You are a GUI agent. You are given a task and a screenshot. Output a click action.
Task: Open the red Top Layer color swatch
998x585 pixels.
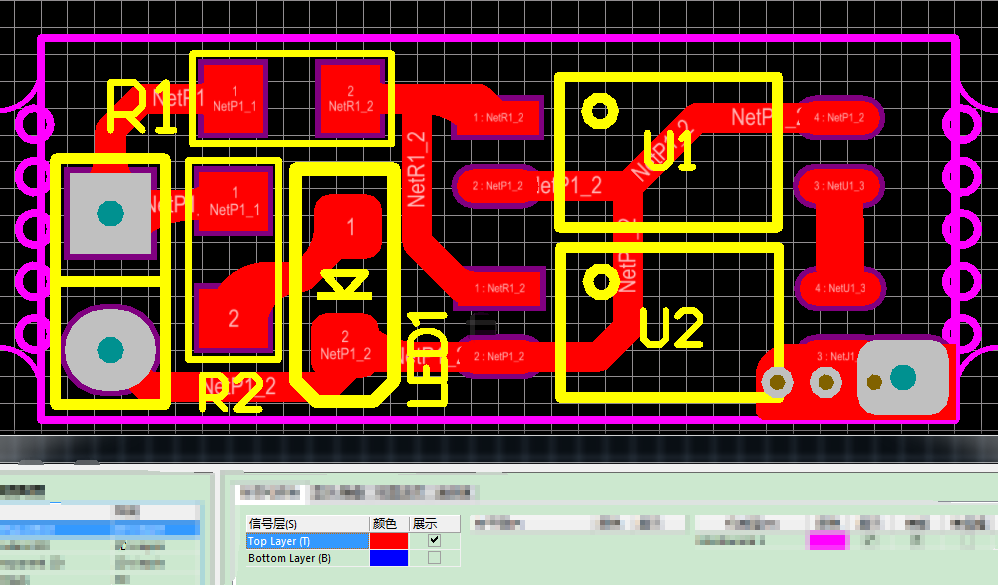(x=389, y=540)
